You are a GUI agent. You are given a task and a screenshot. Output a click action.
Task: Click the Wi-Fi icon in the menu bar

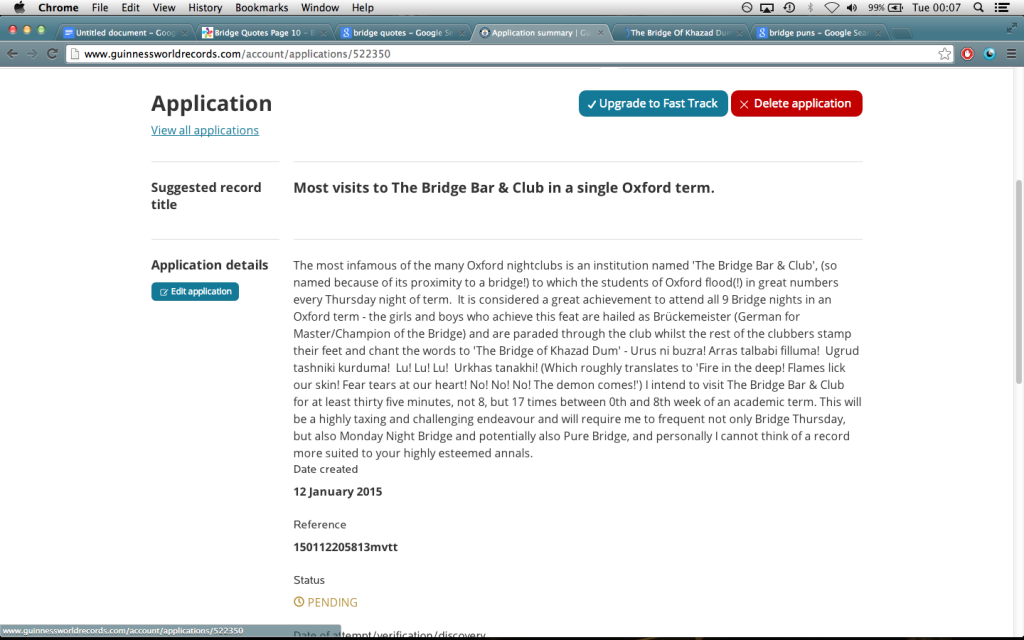coord(831,8)
